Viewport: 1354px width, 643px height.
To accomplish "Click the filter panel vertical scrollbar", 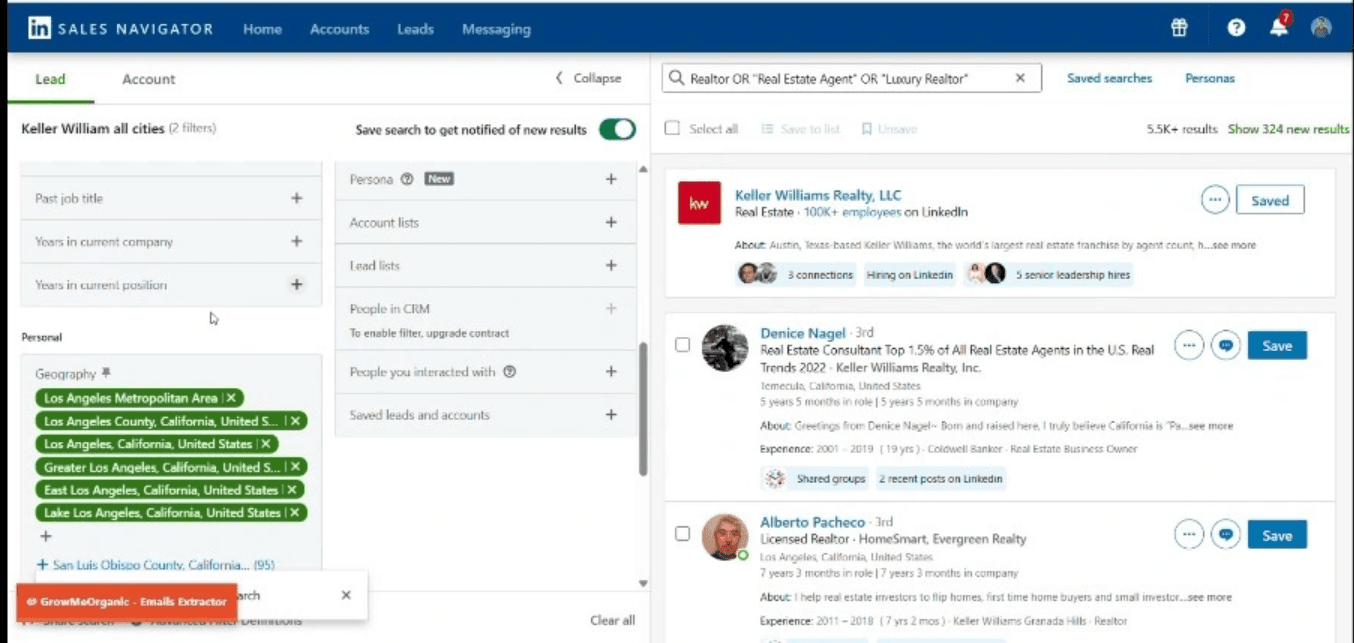I will pyautogui.click(x=643, y=410).
